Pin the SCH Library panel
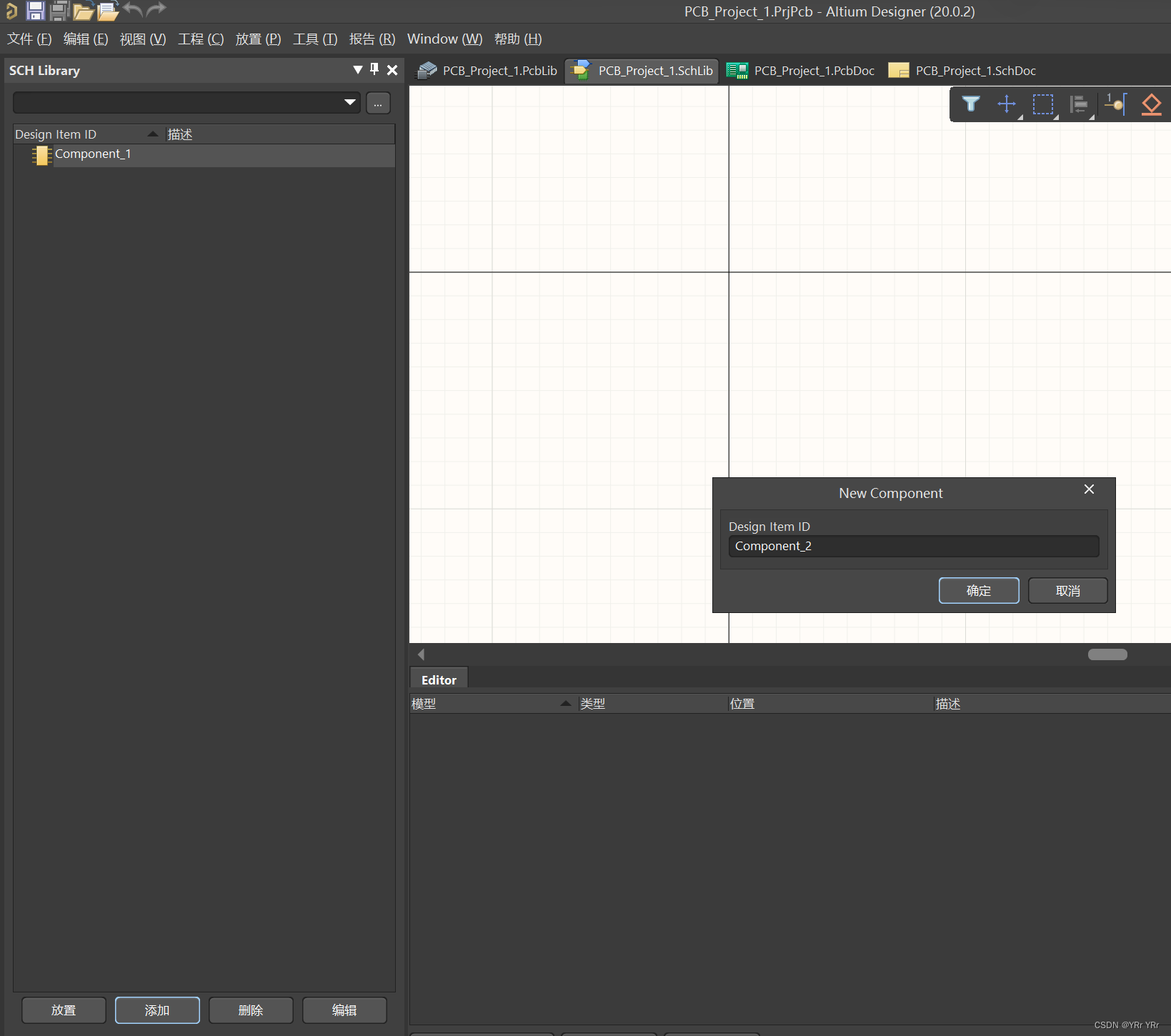The image size is (1171, 1036). (374, 69)
